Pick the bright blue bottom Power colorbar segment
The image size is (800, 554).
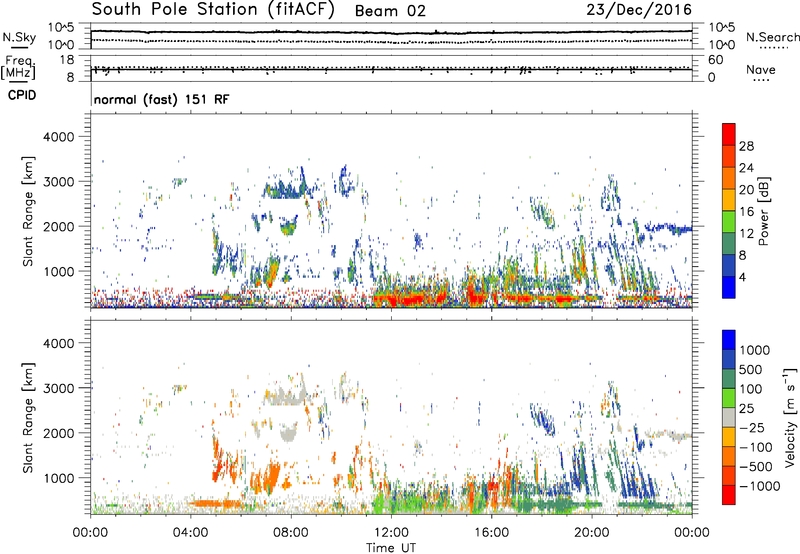coord(729,287)
